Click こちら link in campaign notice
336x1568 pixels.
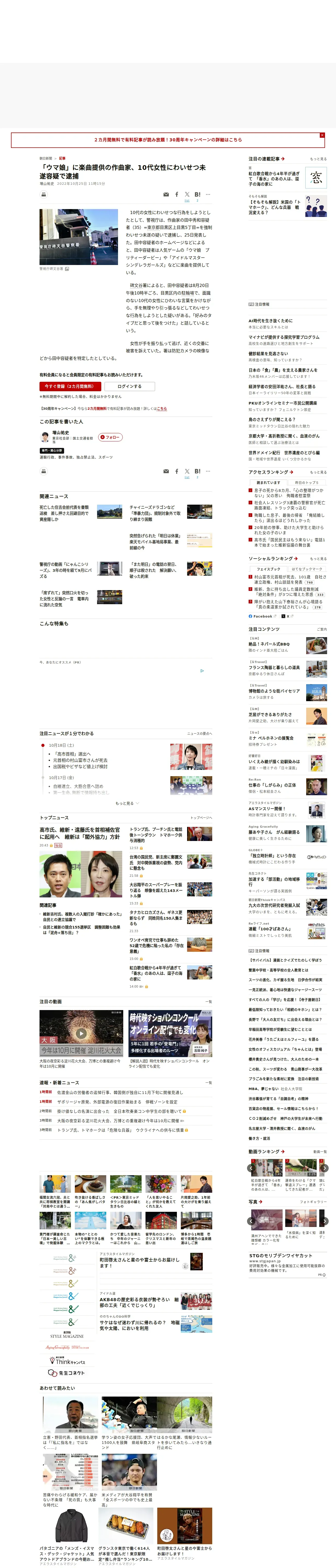tap(162, 408)
